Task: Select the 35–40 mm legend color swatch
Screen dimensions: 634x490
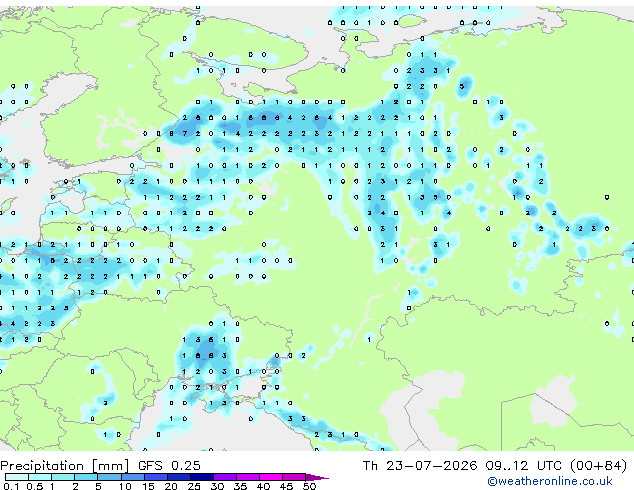Action: (248, 477)
